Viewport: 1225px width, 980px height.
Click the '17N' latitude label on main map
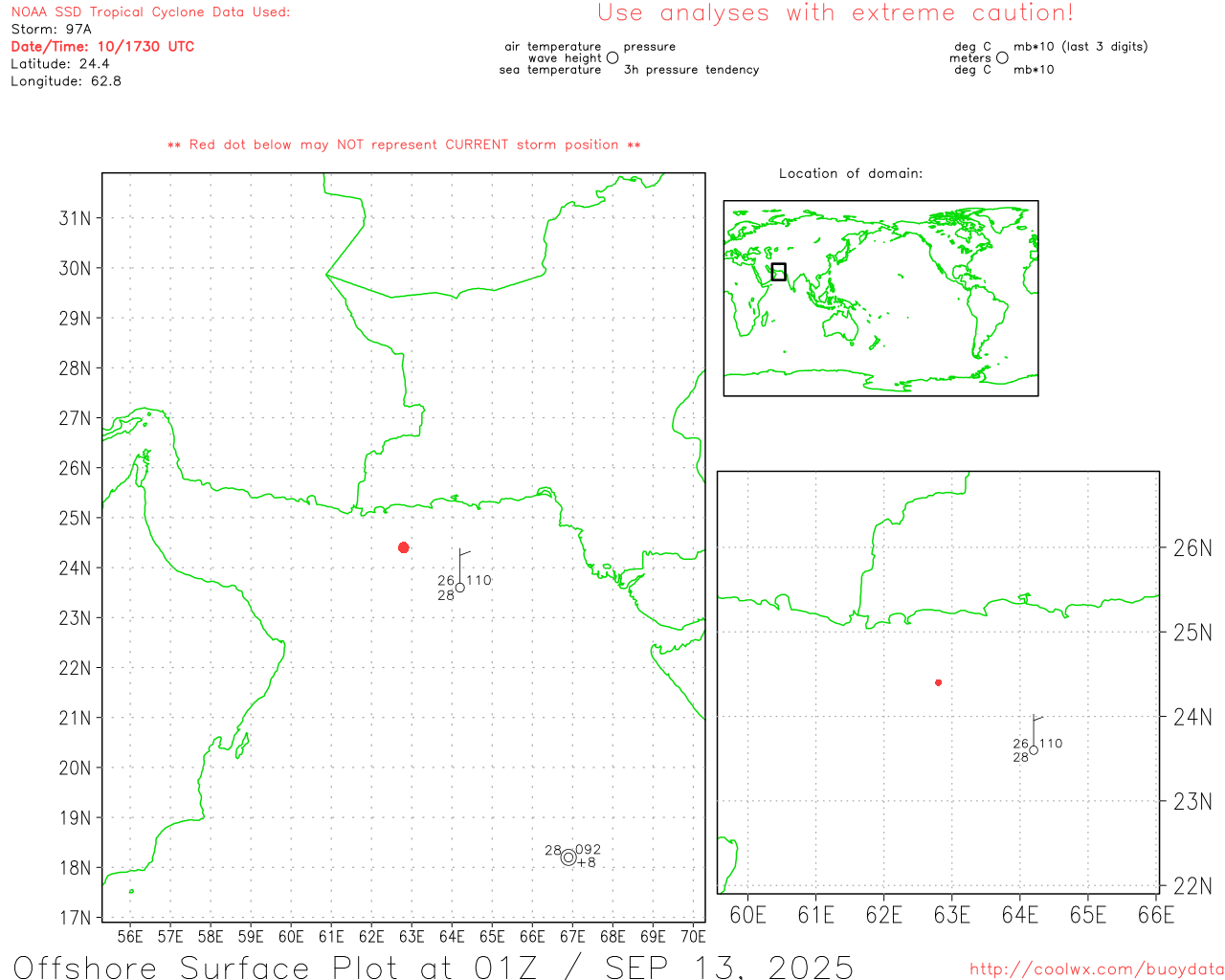coord(75,919)
